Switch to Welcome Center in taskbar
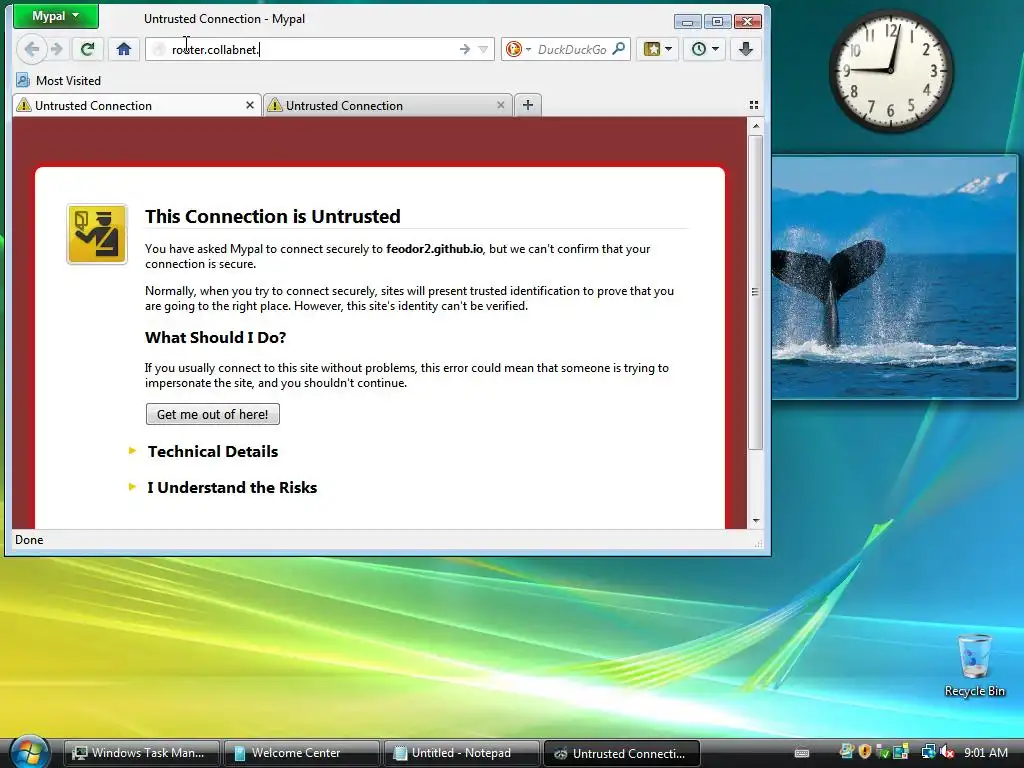 (301, 753)
